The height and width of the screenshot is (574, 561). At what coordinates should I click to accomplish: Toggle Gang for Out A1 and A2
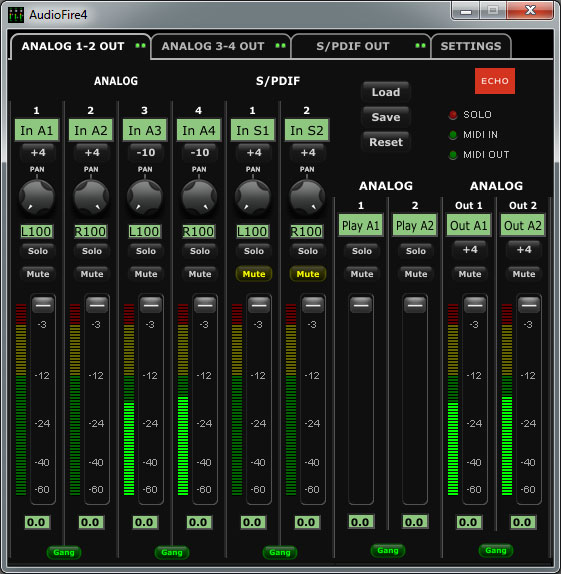pyautogui.click(x=496, y=551)
